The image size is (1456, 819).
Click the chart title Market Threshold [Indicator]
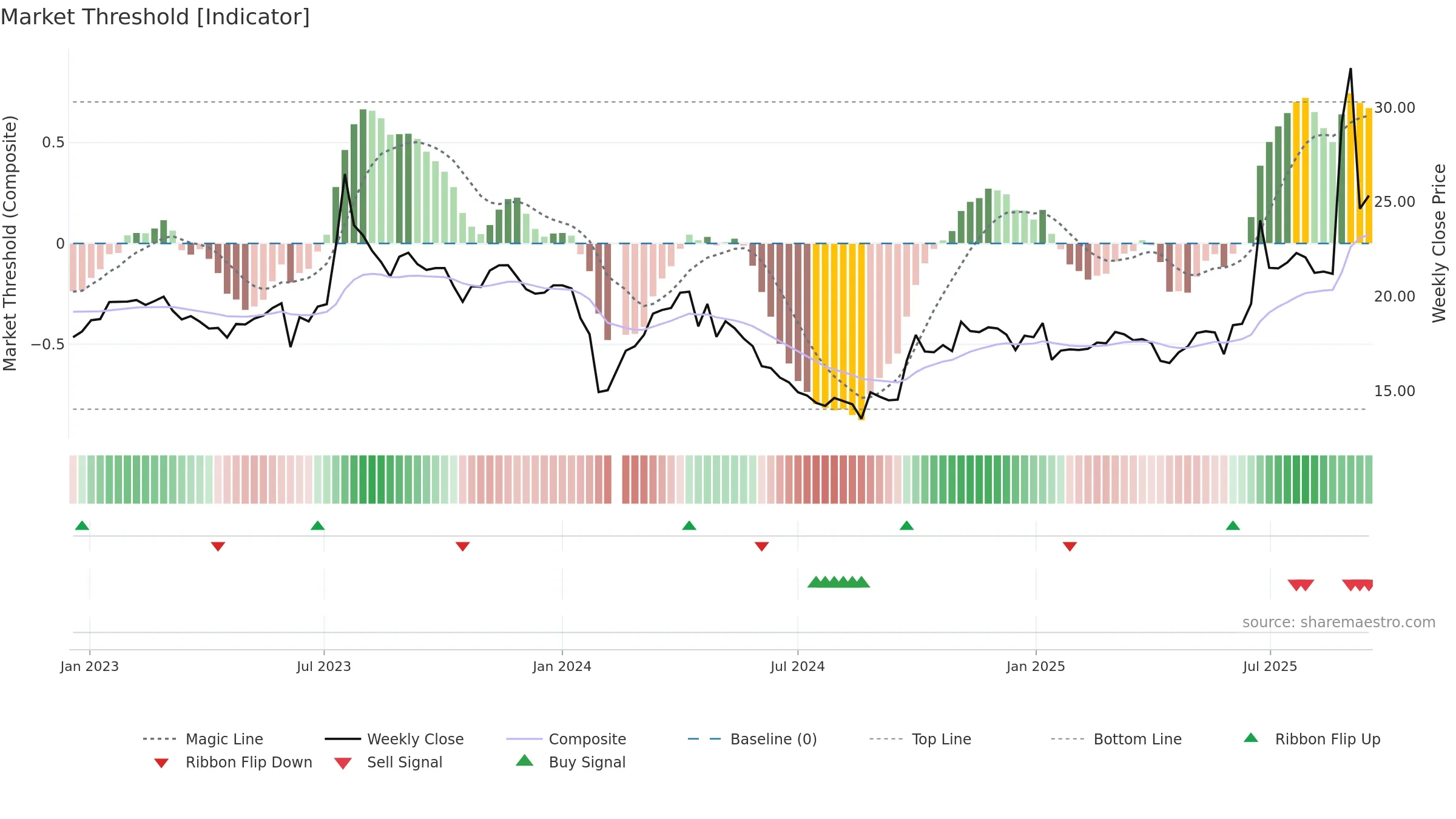[x=155, y=17]
